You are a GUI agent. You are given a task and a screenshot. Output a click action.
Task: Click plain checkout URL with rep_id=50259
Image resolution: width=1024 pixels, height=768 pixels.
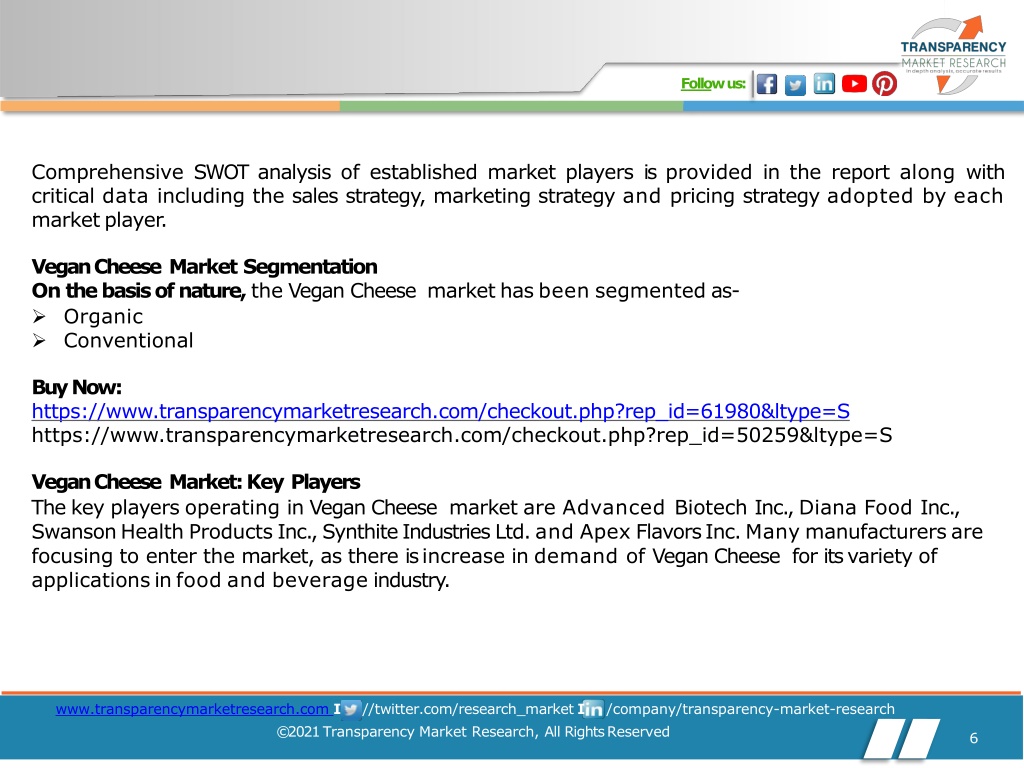pos(462,435)
